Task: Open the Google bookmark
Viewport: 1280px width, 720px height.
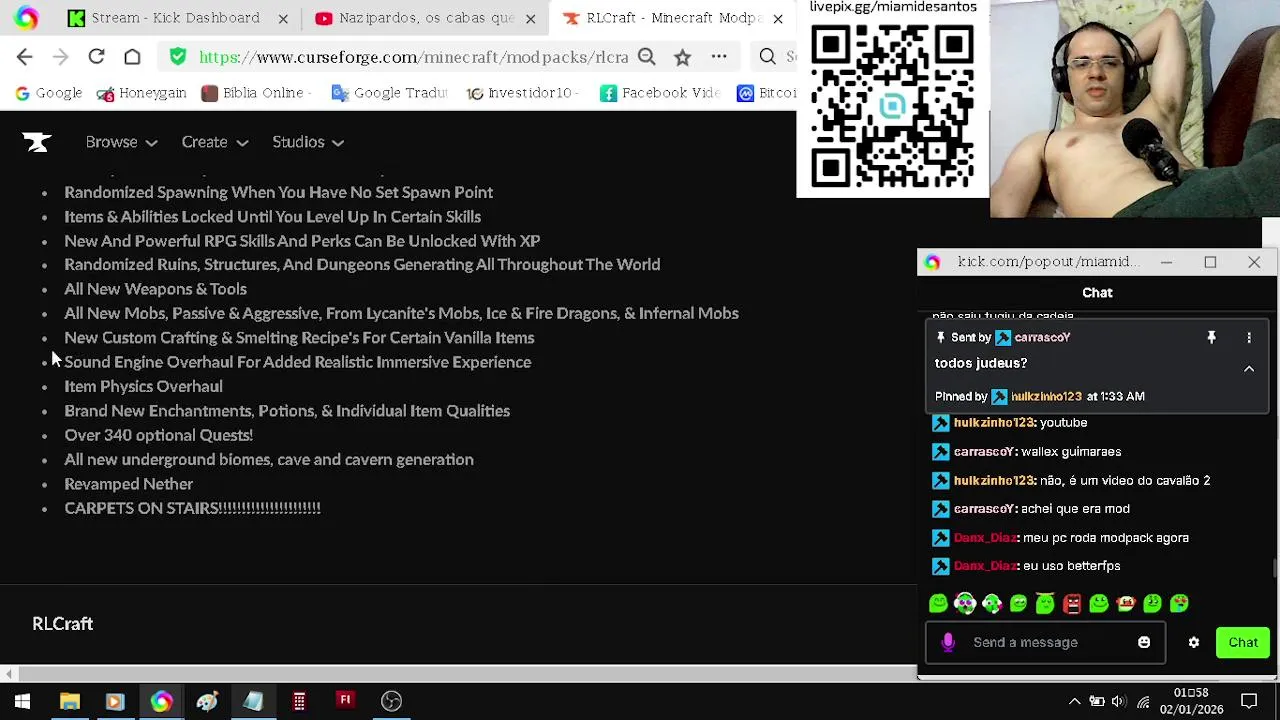Action: pos(48,93)
